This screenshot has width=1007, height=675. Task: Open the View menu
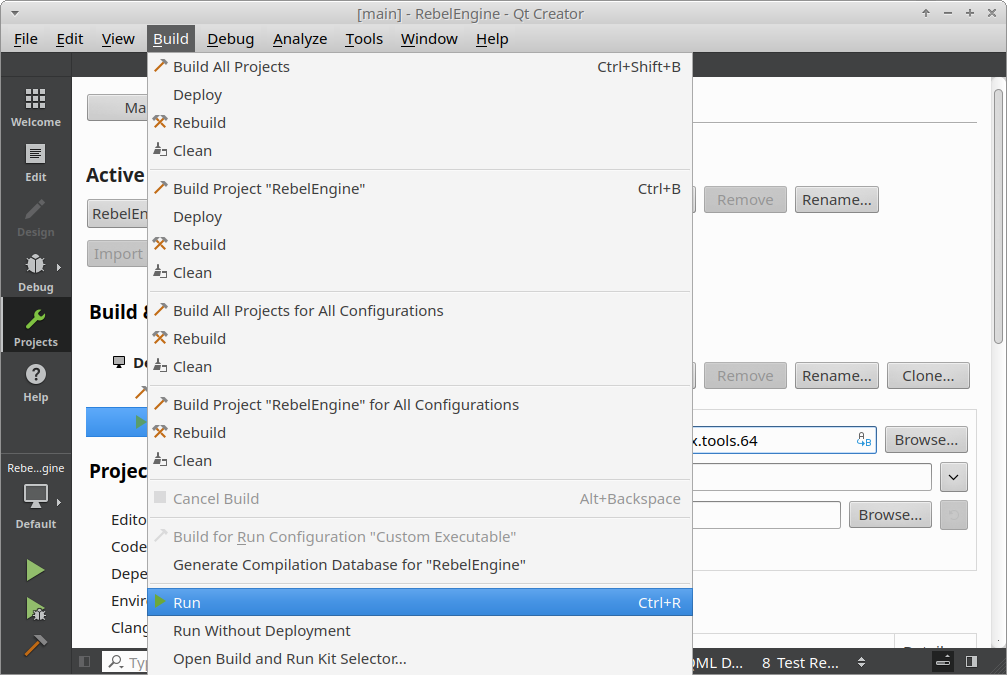(118, 39)
